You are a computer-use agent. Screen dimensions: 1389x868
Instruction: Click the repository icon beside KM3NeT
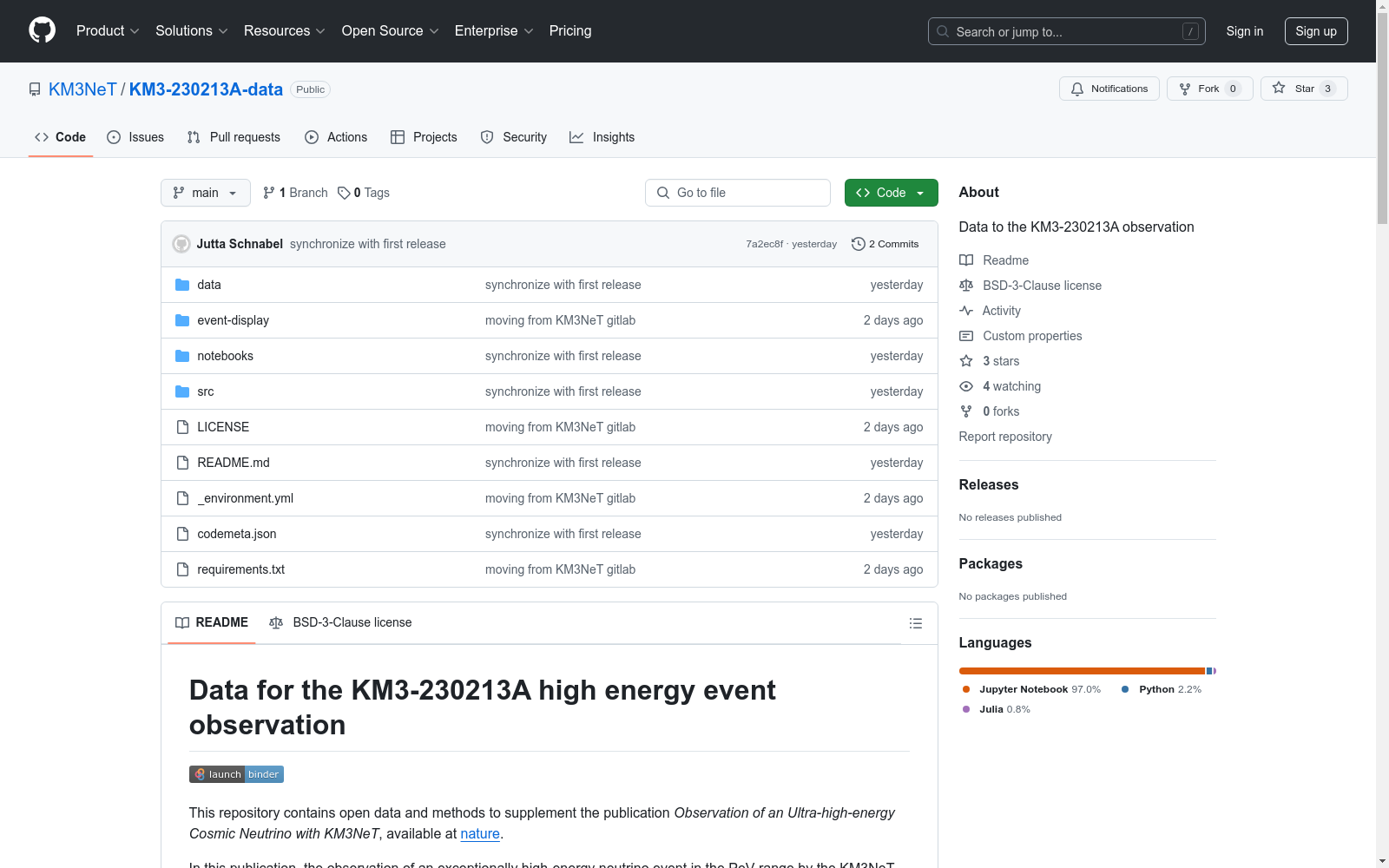(x=35, y=89)
